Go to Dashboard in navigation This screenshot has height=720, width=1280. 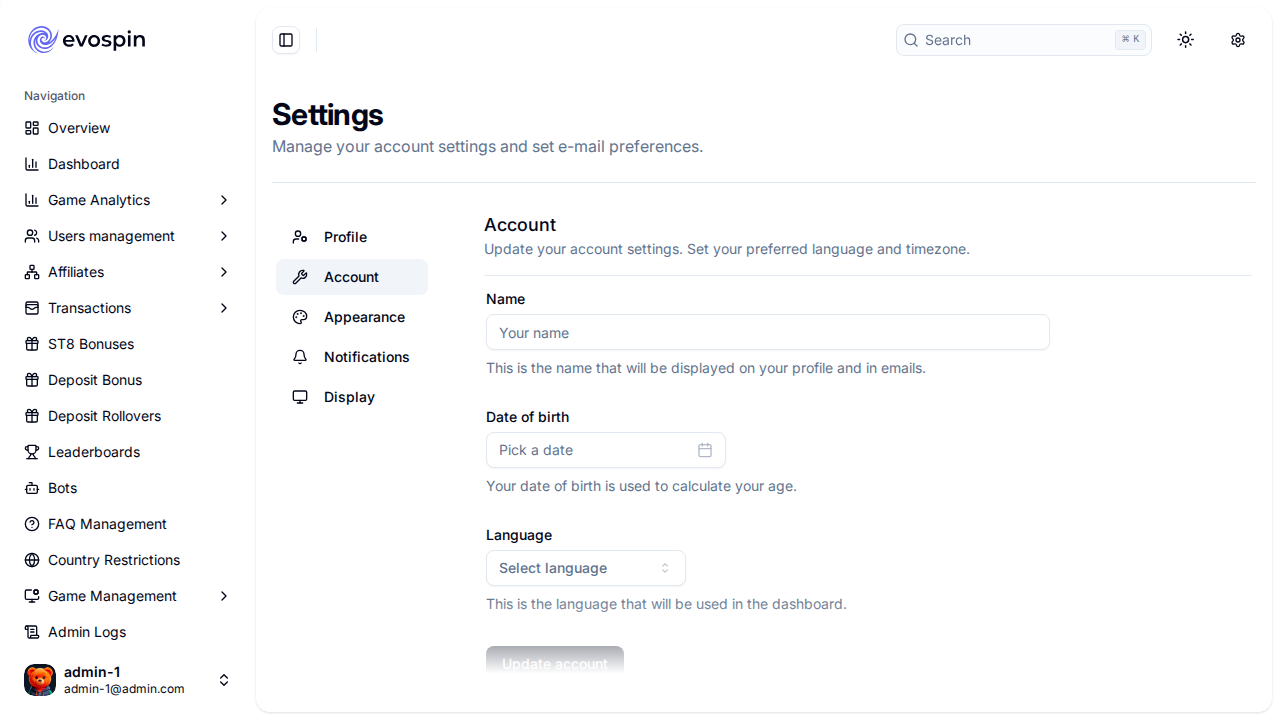(128, 164)
